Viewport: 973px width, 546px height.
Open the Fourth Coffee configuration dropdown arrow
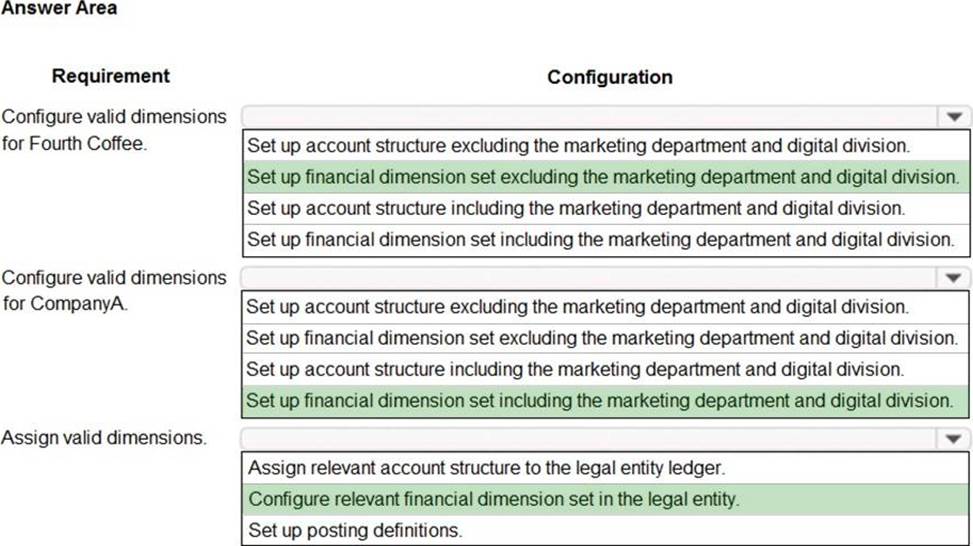click(953, 116)
